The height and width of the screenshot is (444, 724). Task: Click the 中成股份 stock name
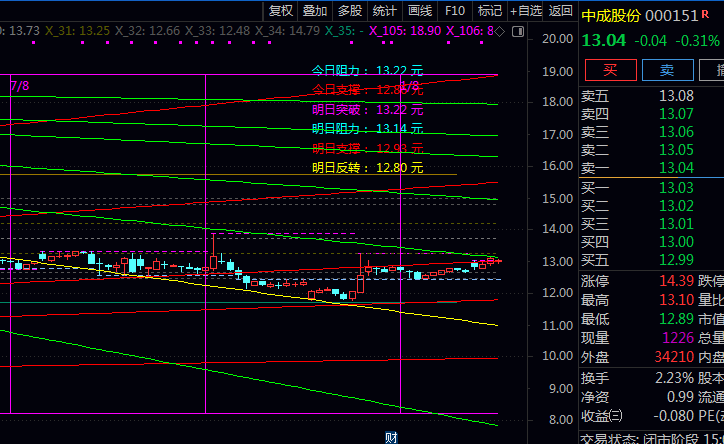[609, 16]
